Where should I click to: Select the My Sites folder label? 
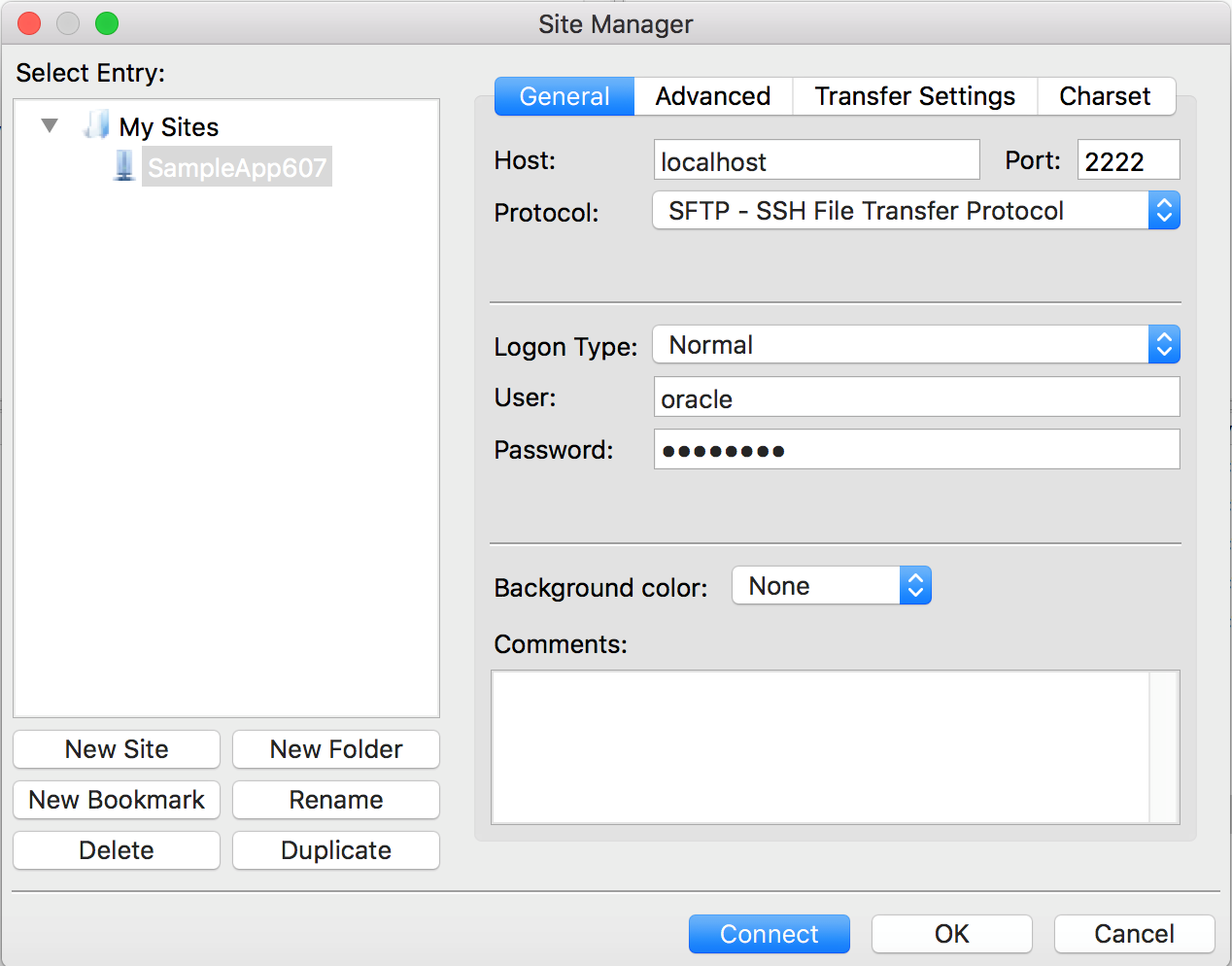click(169, 127)
